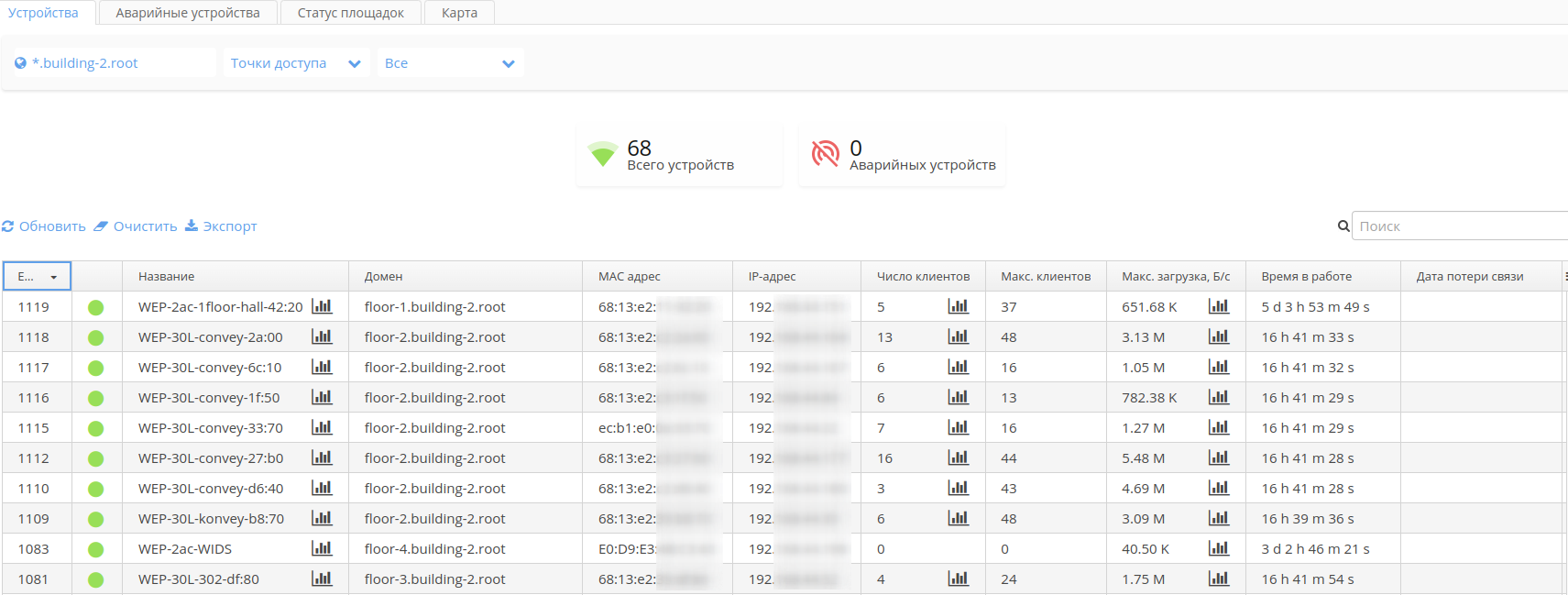Switch to 'Аварийные устройства' tab

188,13
